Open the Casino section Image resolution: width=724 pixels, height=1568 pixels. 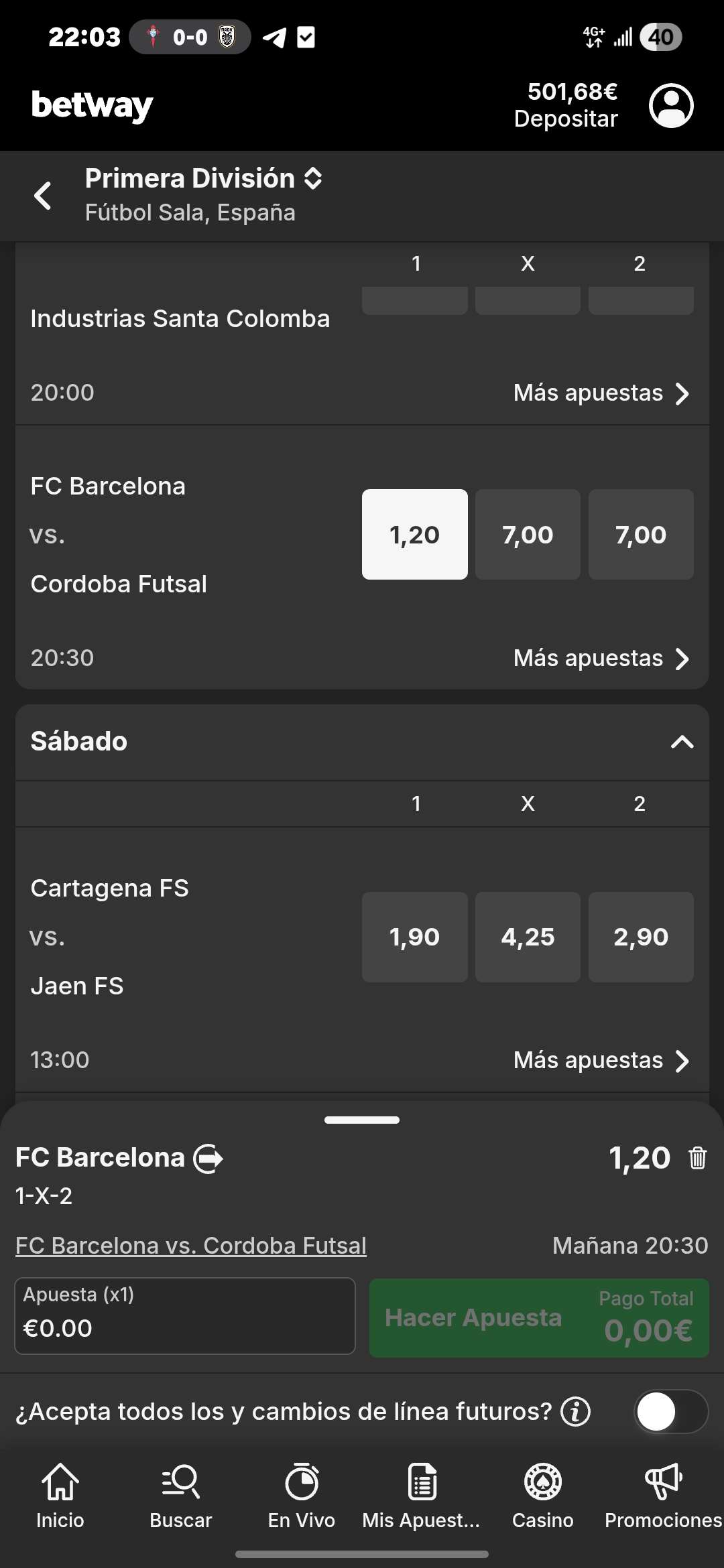[x=542, y=1496]
